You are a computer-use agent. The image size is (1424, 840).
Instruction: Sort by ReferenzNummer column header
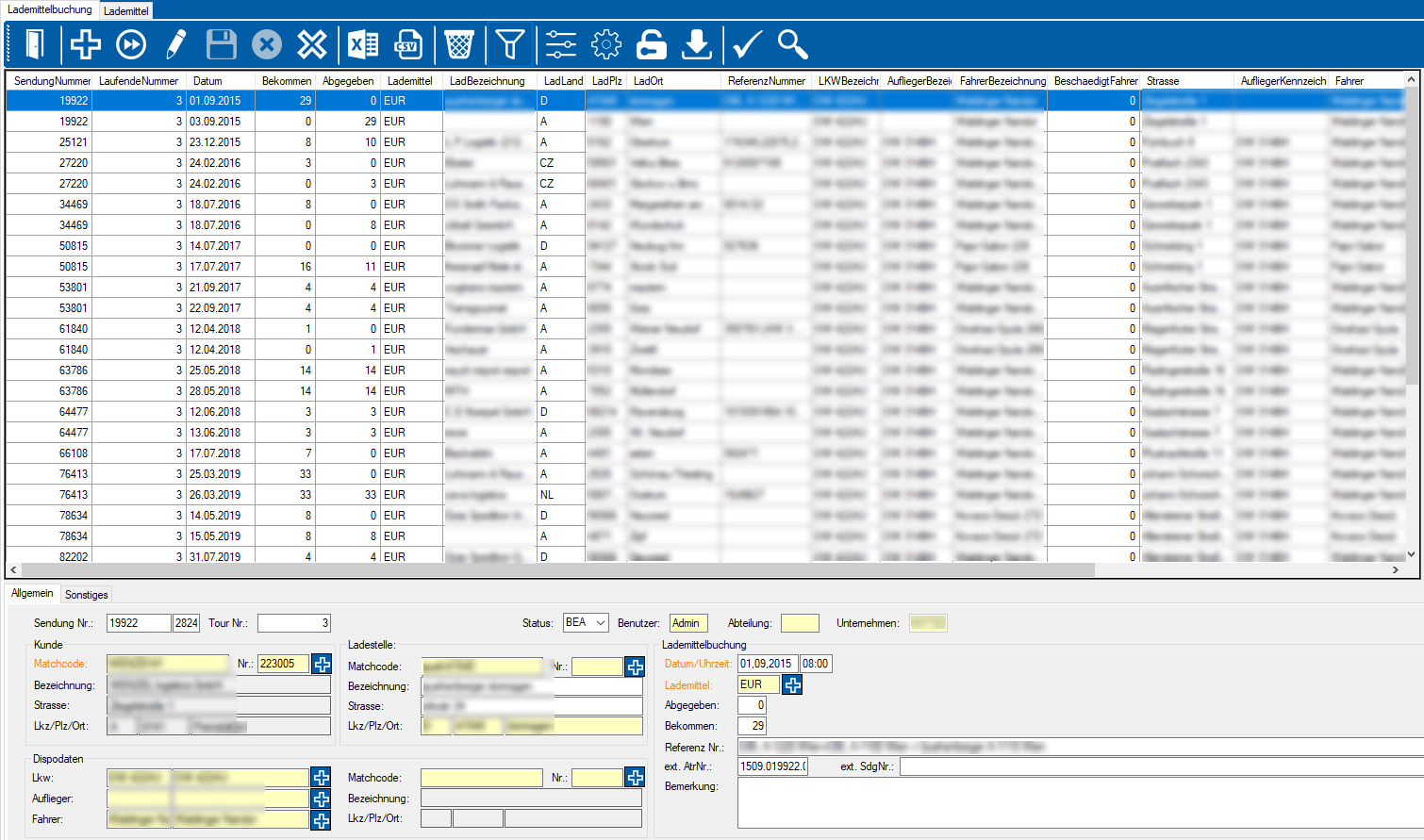pos(767,81)
